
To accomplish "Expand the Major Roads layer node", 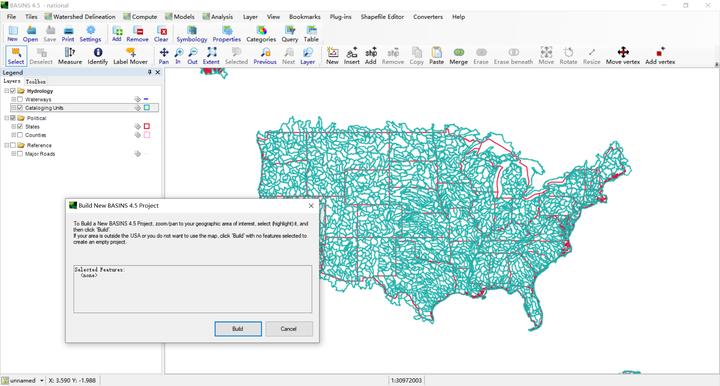I will (x=14, y=154).
